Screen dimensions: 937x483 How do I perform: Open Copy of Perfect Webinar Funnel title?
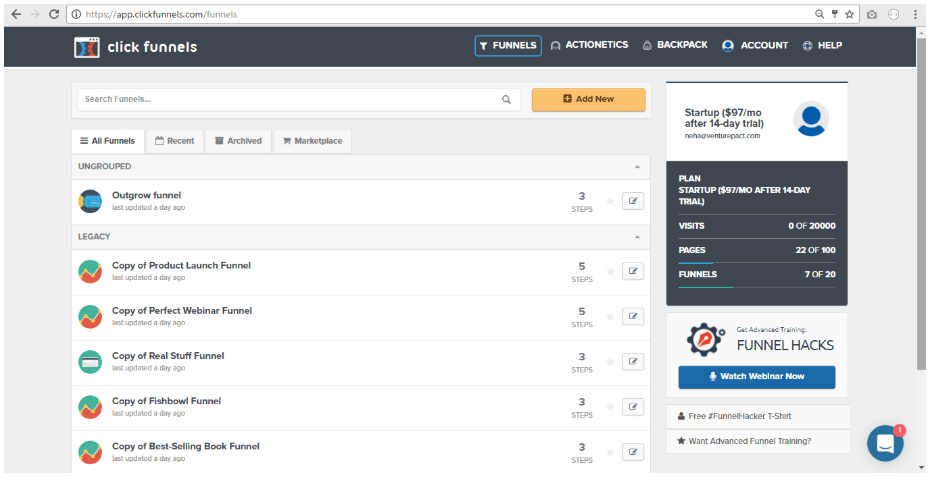182,311
